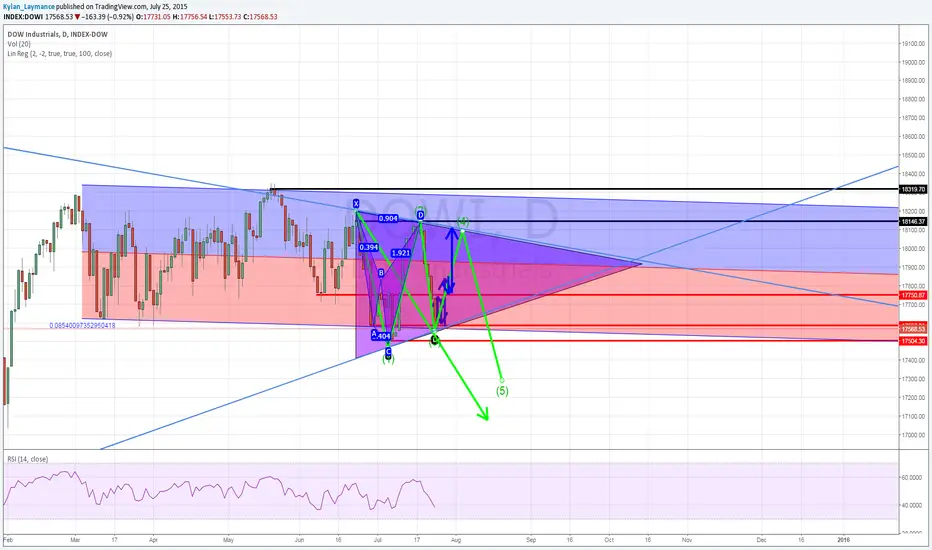Click the Aug label on time axis
The height and width of the screenshot is (550, 932).
coord(456,540)
